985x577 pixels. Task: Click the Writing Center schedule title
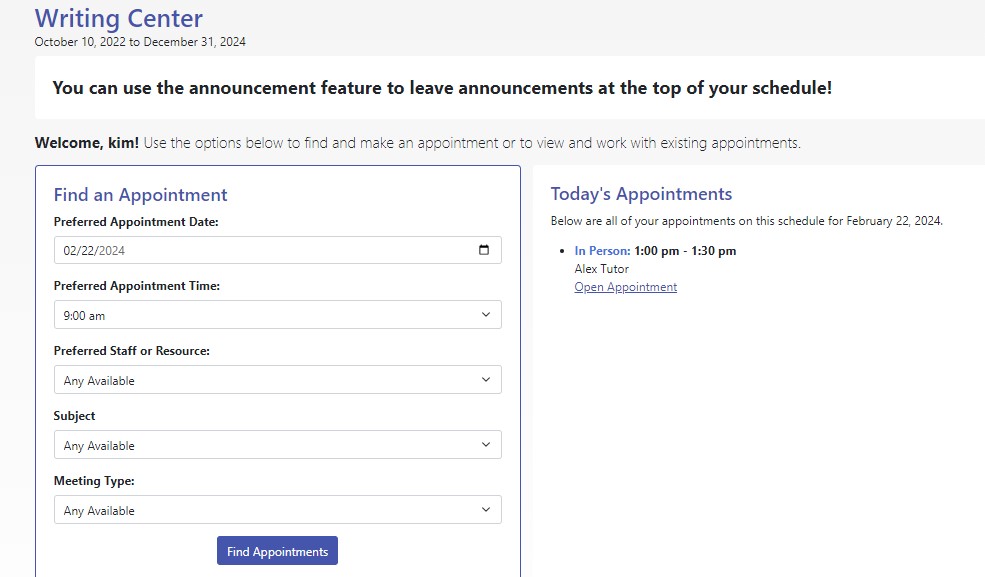118,18
